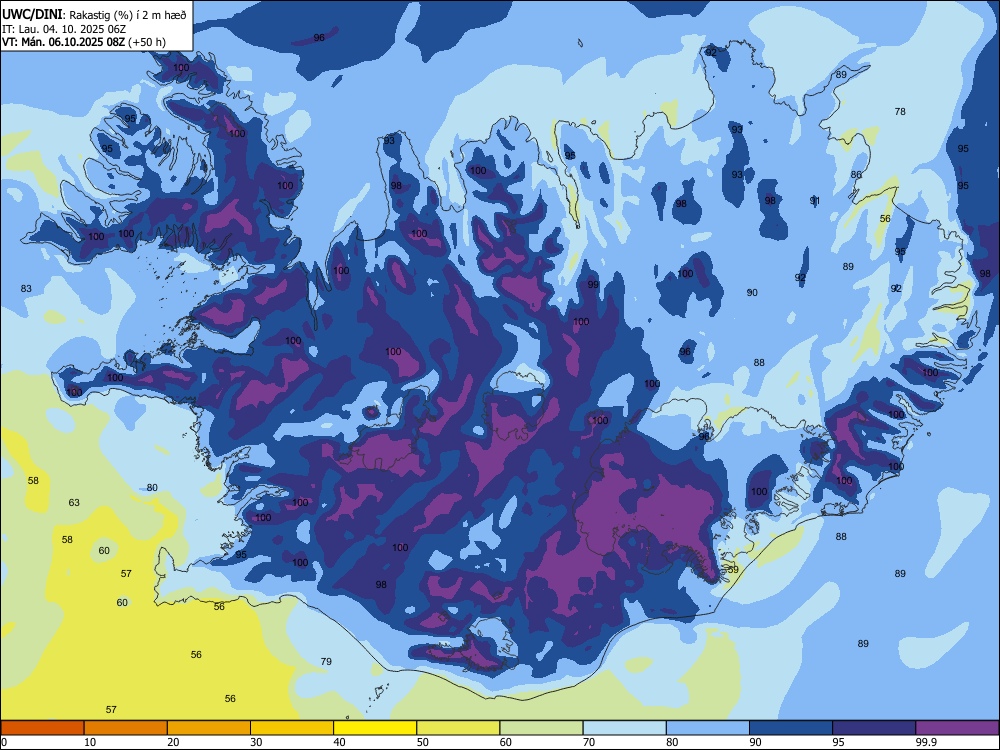This screenshot has width=1000, height=750.
Task: Pick the light green 60–70 legend swatch
Action: pyautogui.click(x=541, y=728)
